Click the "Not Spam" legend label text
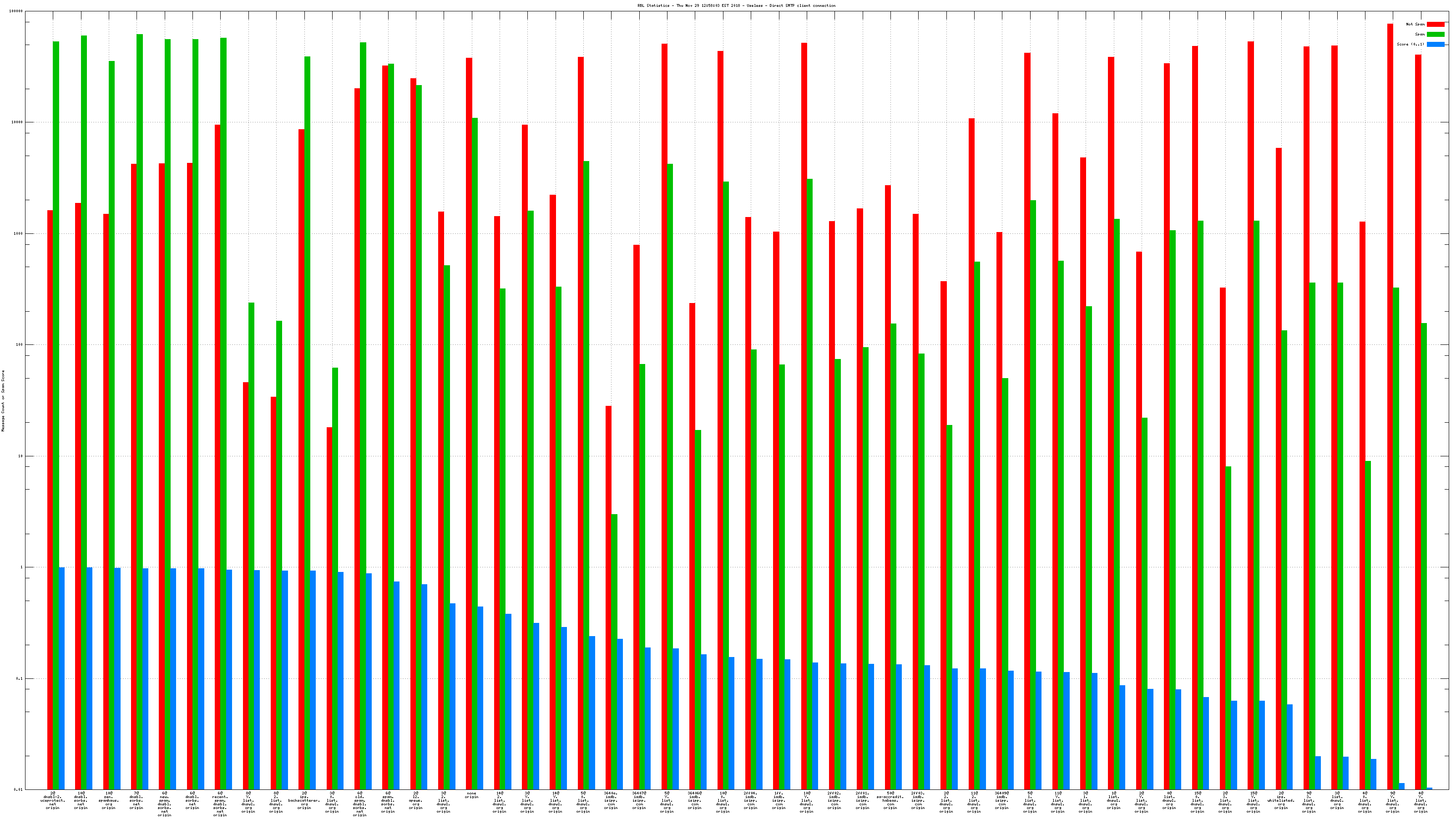This screenshot has width=1456, height=819. pos(1416,24)
